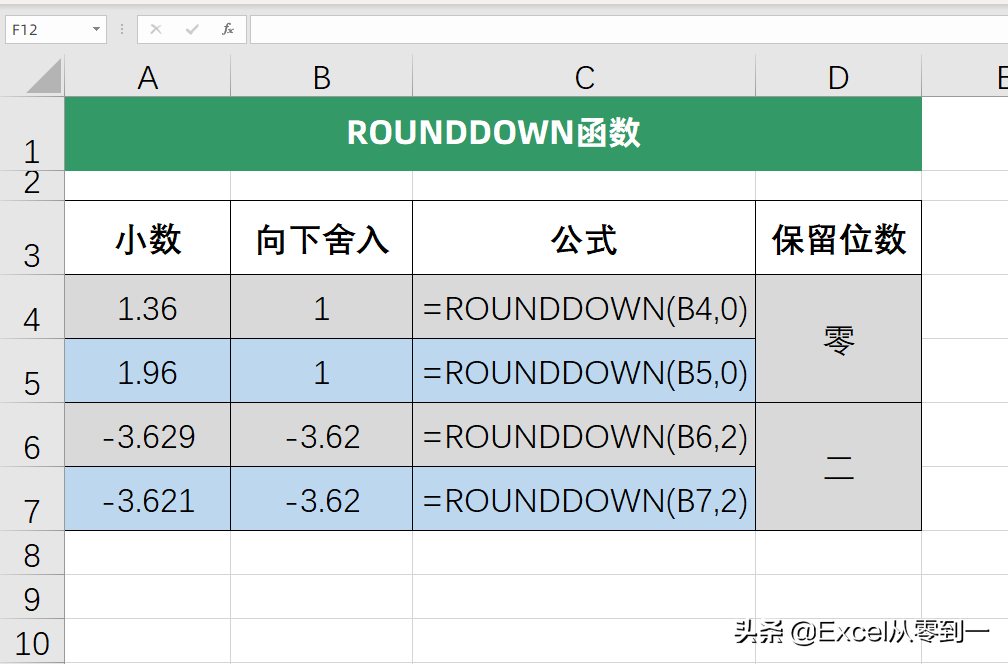This screenshot has height=664, width=1008.
Task: Select row 2 header
Action: [32, 185]
